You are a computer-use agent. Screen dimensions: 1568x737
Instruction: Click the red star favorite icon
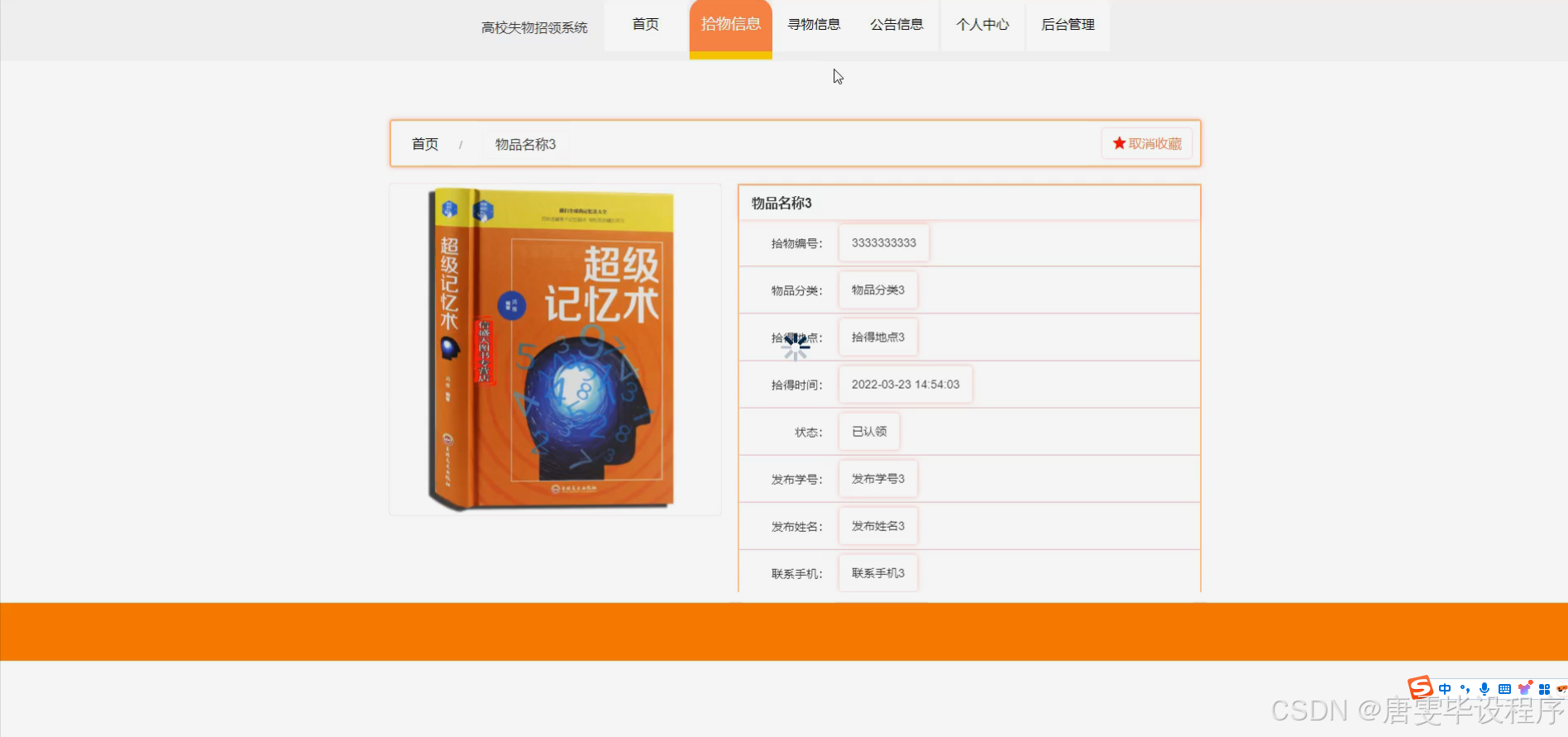pyautogui.click(x=1119, y=143)
